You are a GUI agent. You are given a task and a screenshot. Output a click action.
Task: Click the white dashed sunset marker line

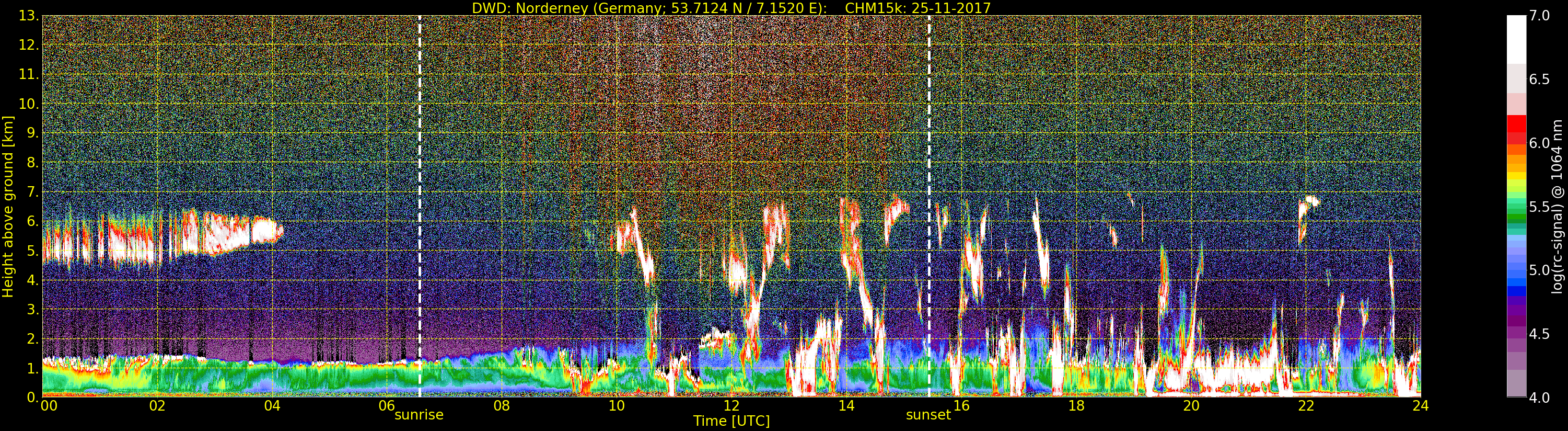pos(929,206)
